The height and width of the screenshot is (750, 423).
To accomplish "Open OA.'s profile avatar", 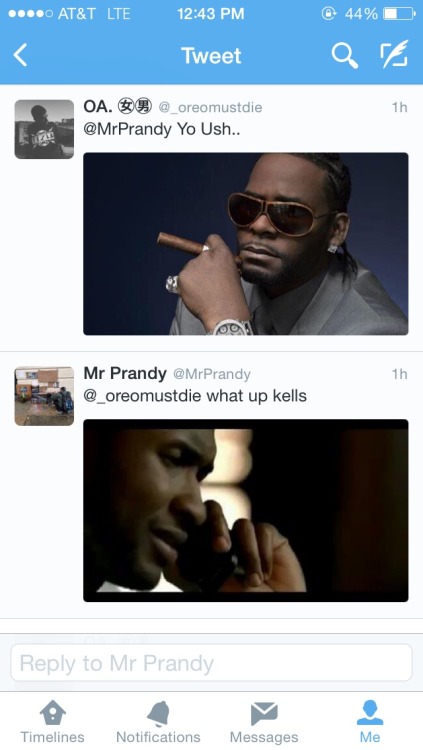I will click(44, 129).
